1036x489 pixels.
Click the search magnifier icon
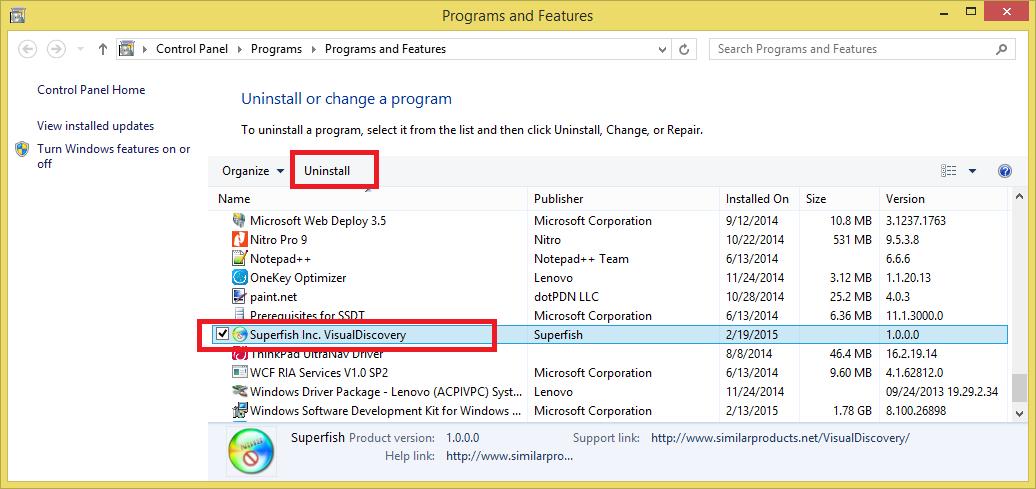1002,49
